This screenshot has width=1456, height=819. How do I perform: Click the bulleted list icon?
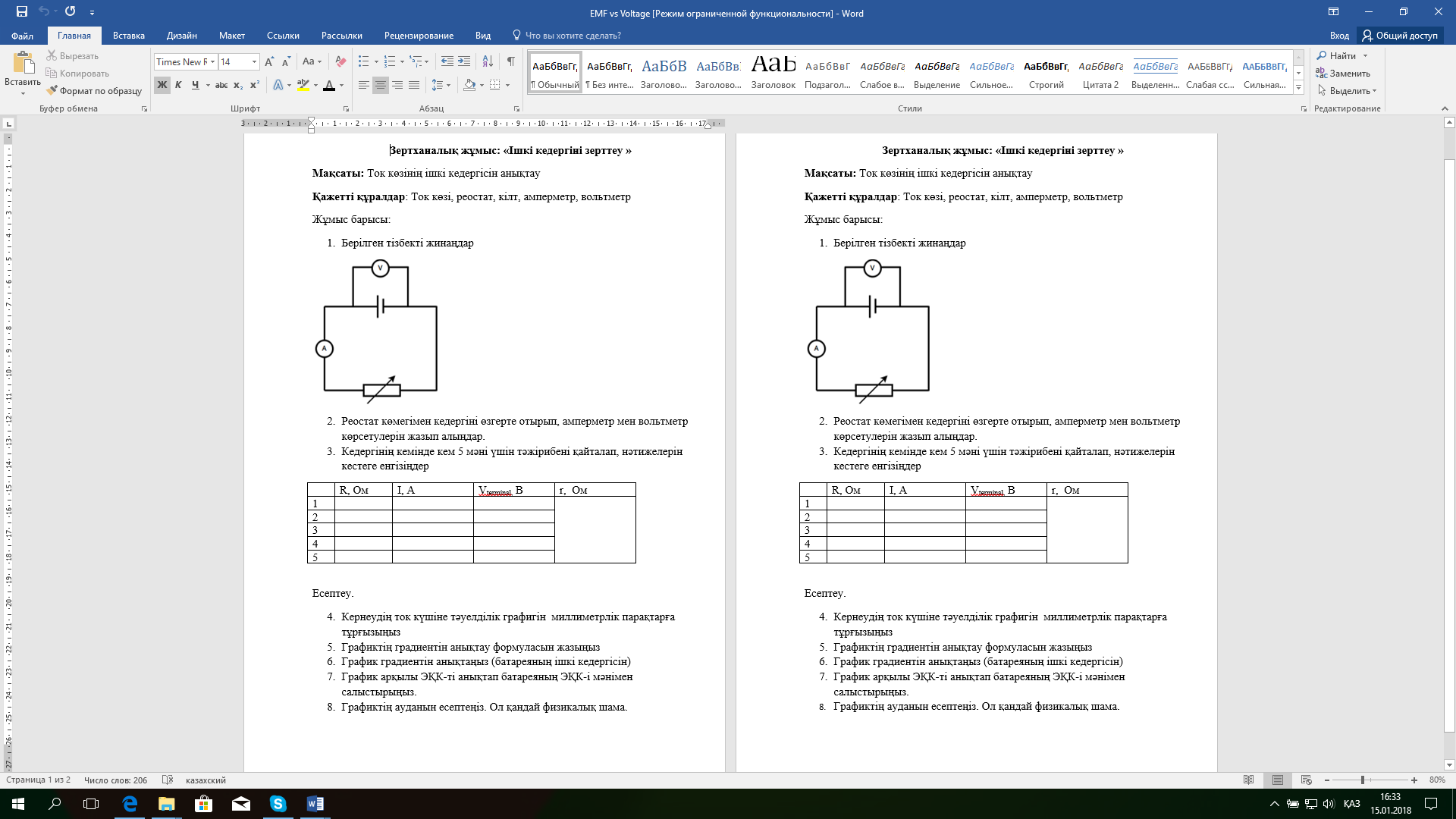tap(364, 61)
